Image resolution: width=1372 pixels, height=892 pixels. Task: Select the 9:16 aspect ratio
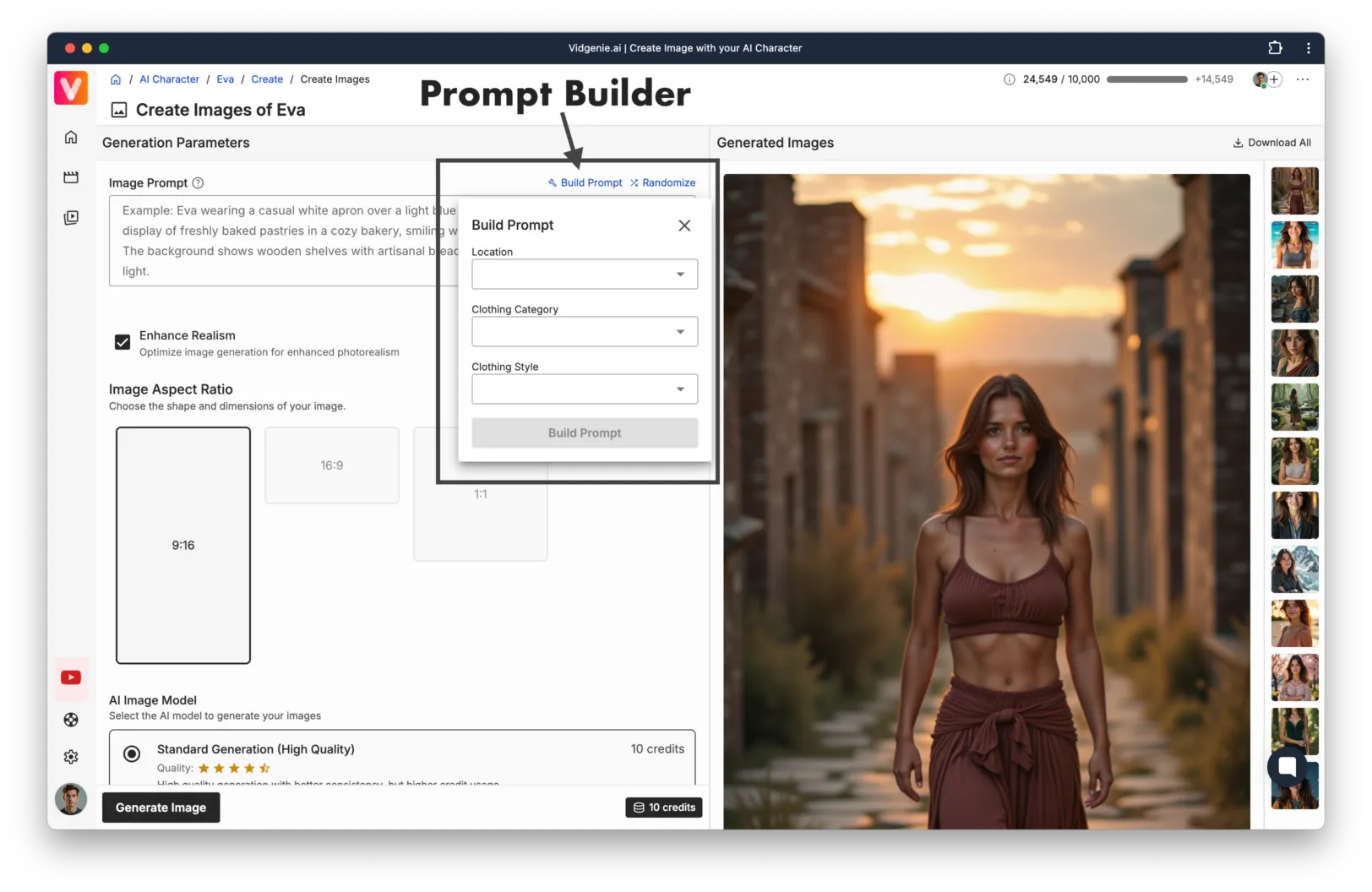tap(183, 545)
